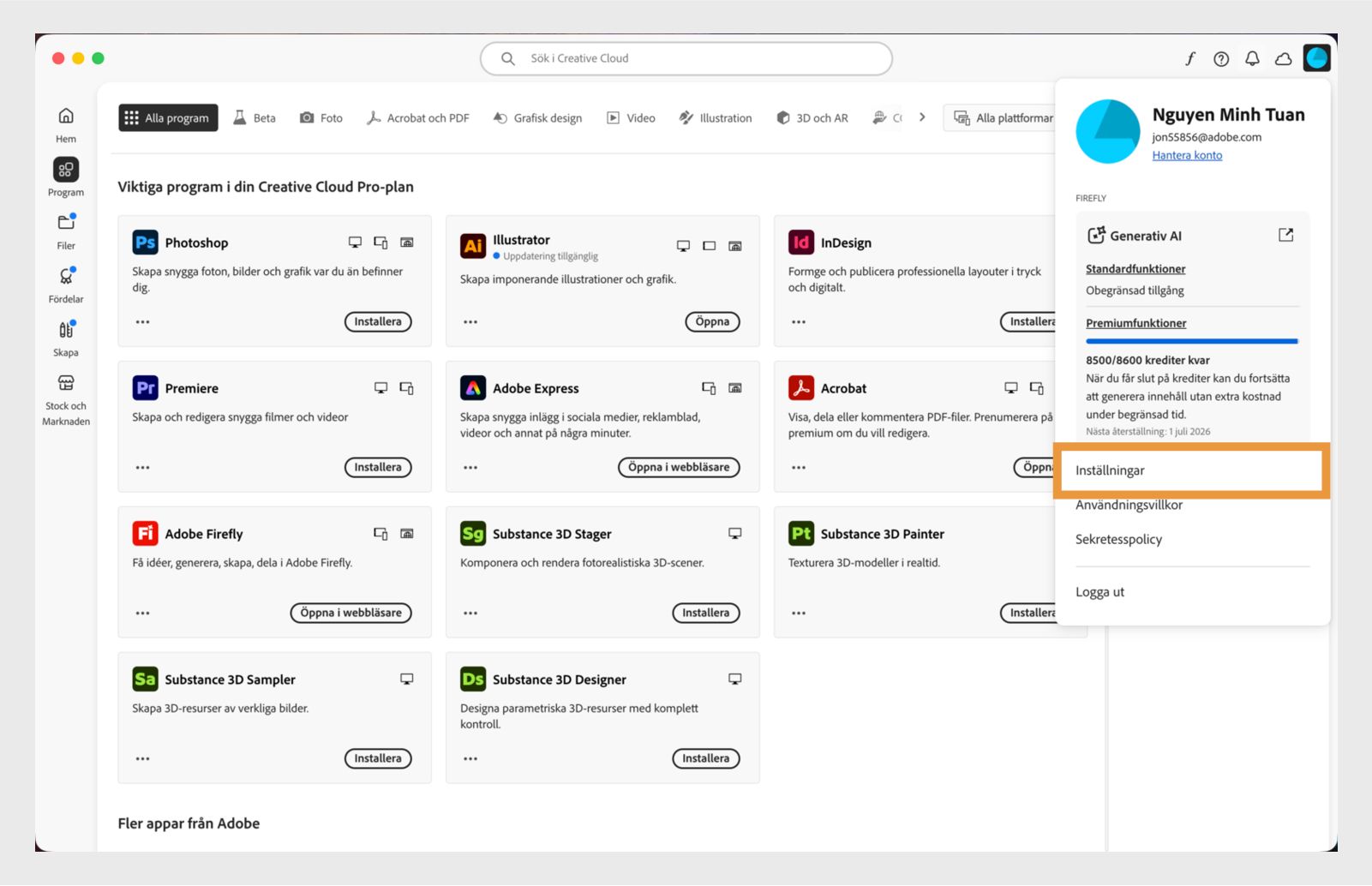The image size is (1372, 886).
Task: Click the Adobe Express app icon
Action: point(473,388)
